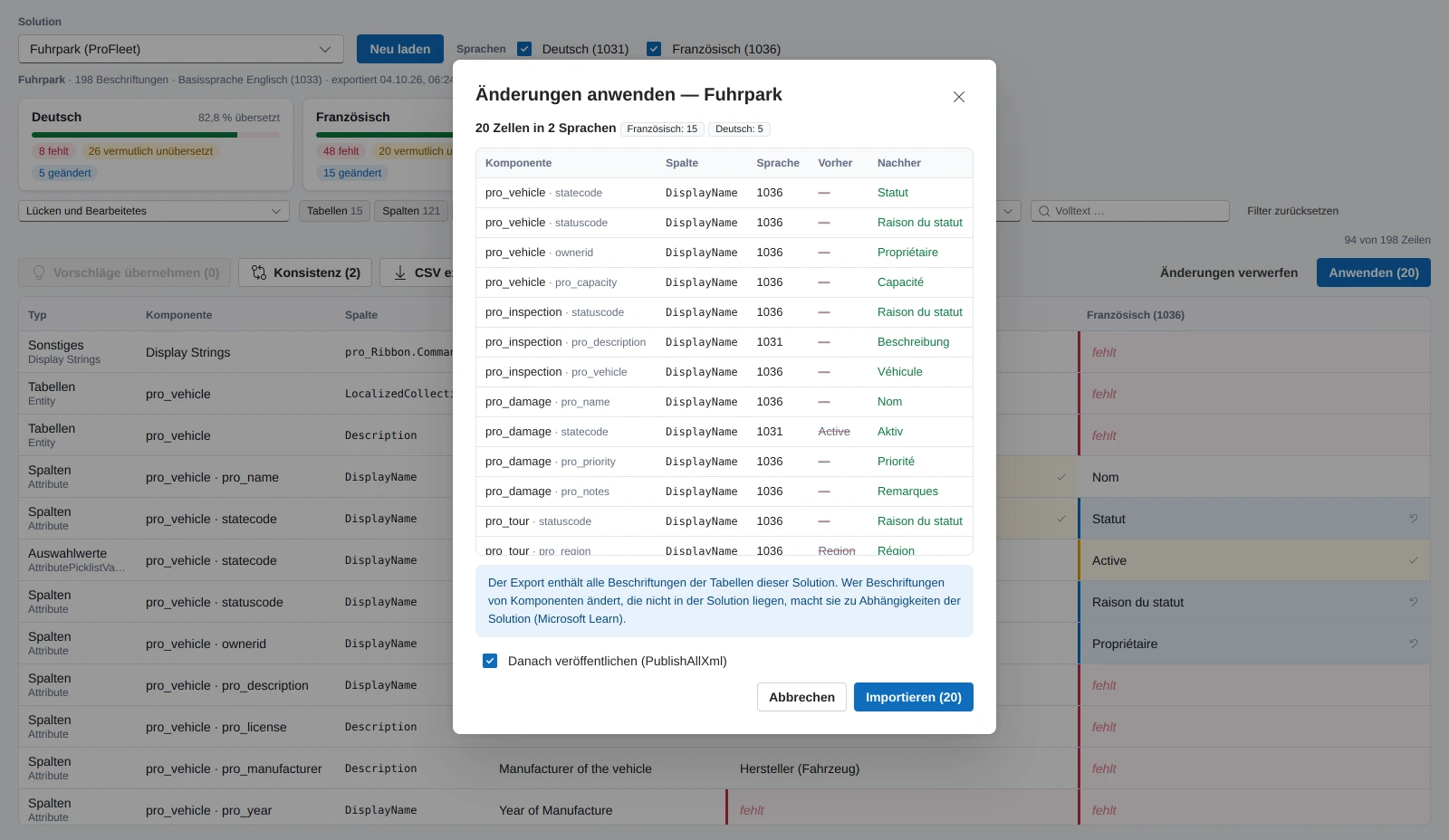Click '5 geändert' badge in Deutsch card
Screen dimensions: 1449x840
point(64,173)
